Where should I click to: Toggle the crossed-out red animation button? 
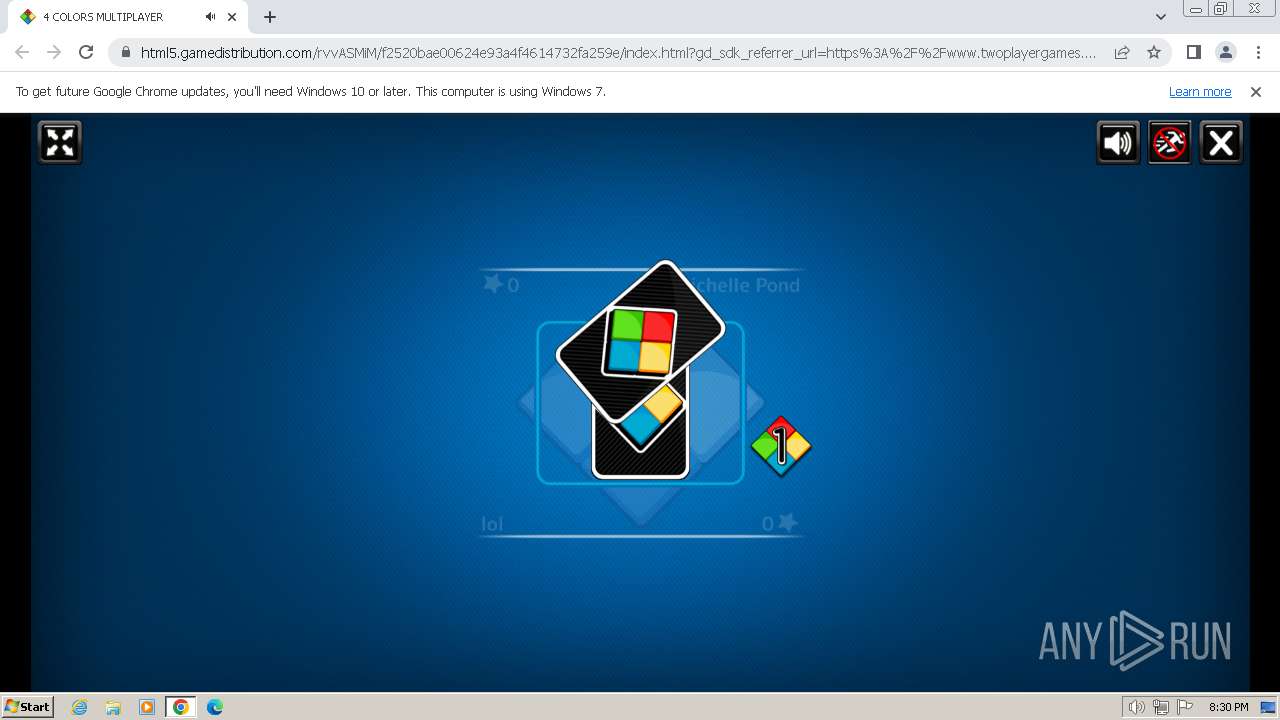(x=1169, y=143)
